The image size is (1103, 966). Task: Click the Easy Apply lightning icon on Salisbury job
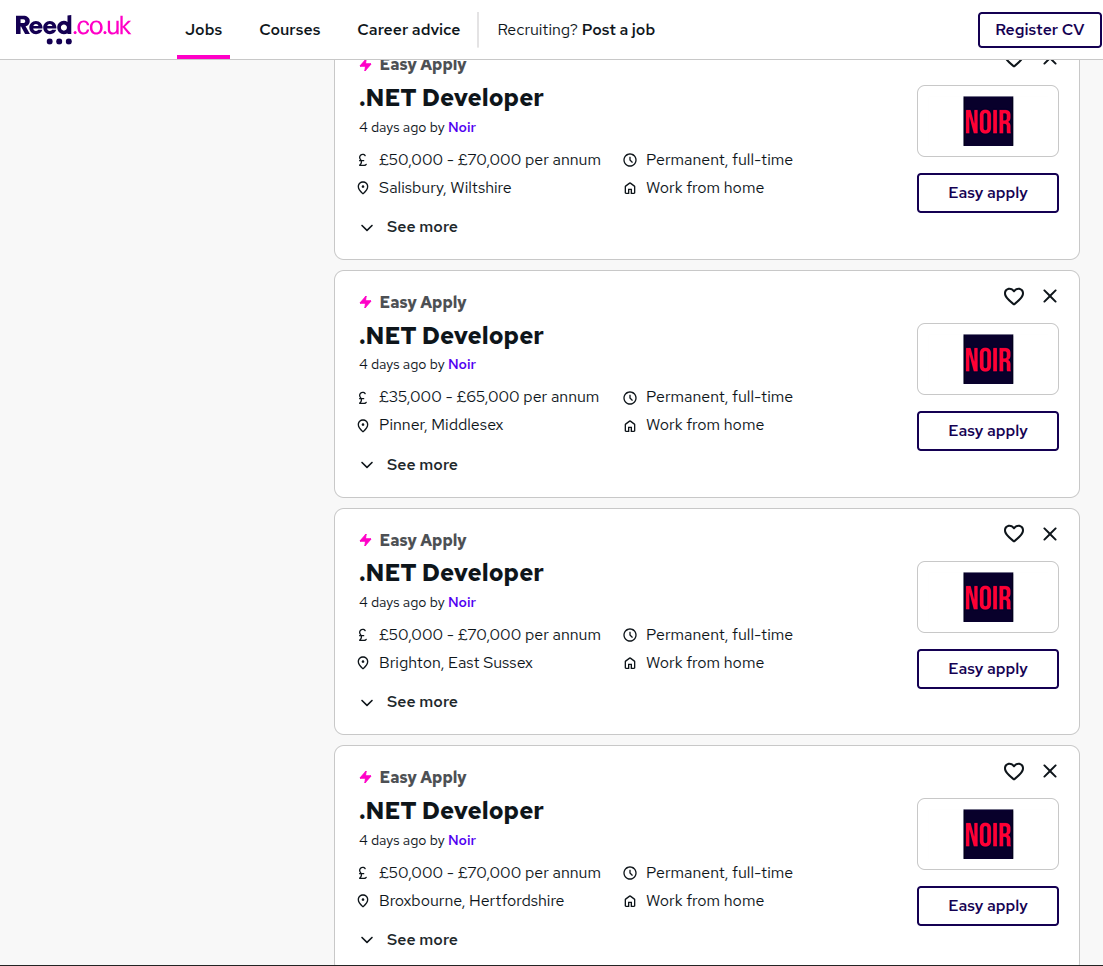click(366, 64)
